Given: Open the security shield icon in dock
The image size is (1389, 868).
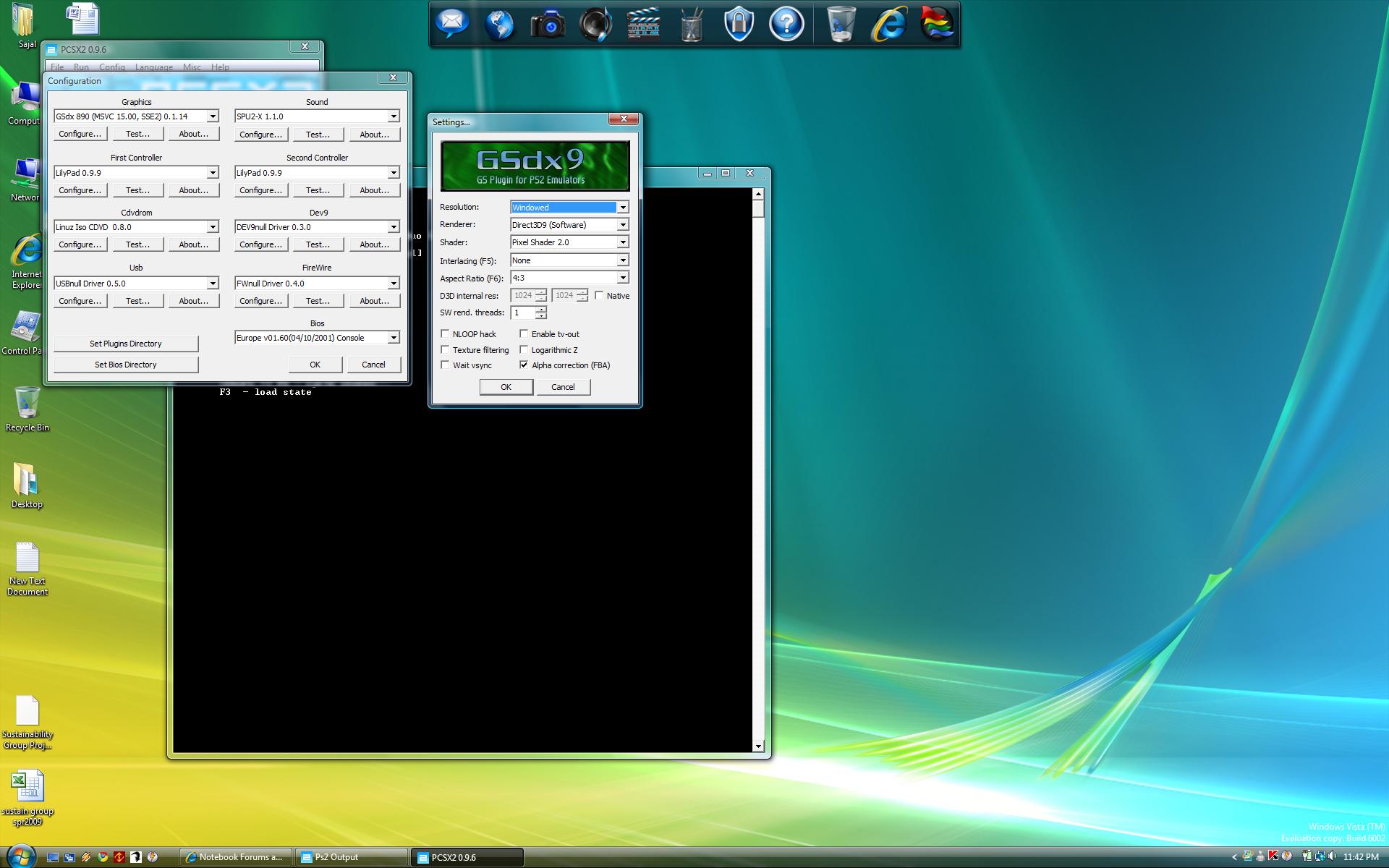Looking at the screenshot, I should 739,24.
